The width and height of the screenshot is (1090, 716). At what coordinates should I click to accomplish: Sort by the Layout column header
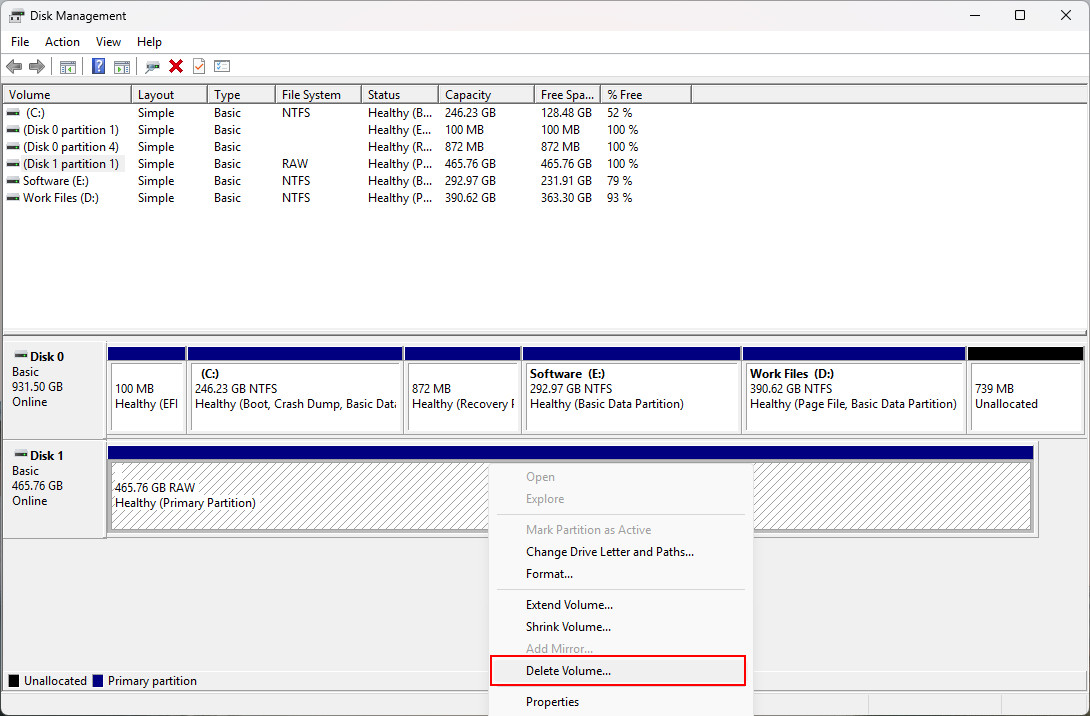coord(169,95)
